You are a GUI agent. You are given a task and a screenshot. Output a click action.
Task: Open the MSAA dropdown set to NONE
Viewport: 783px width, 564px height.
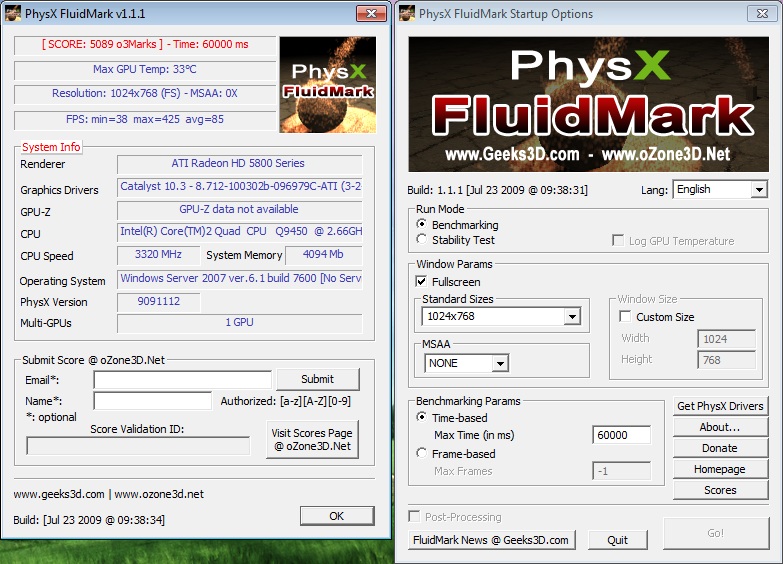(466, 363)
